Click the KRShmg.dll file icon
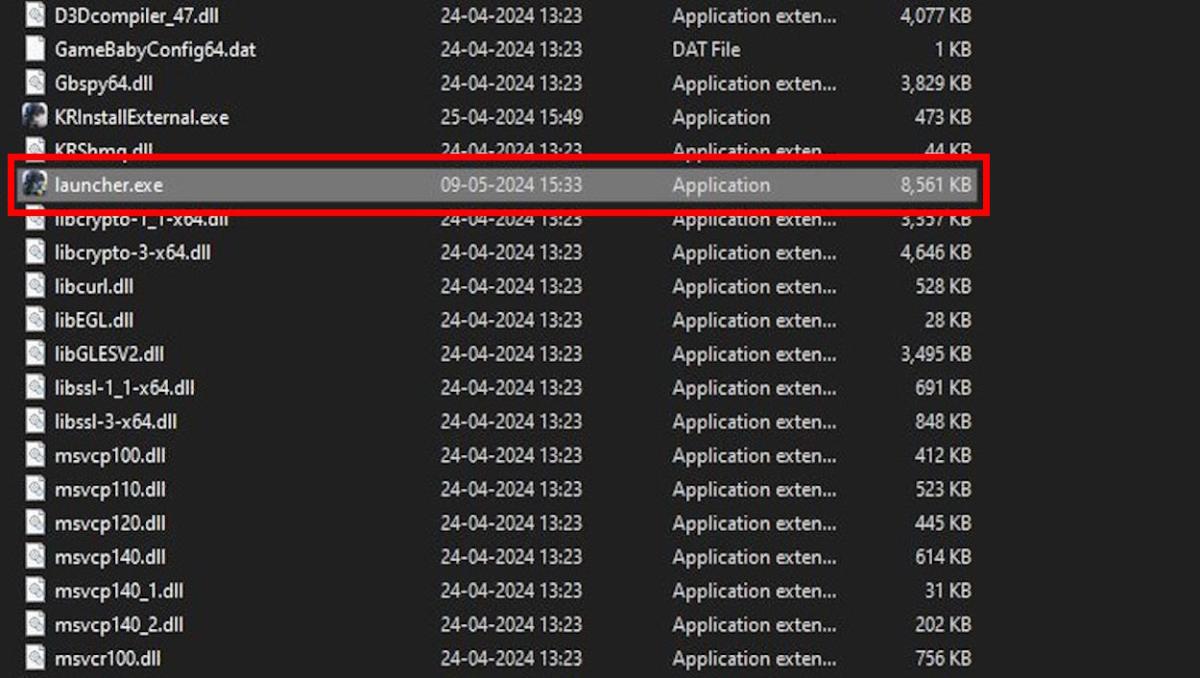This screenshot has width=1200, height=678. 33,150
